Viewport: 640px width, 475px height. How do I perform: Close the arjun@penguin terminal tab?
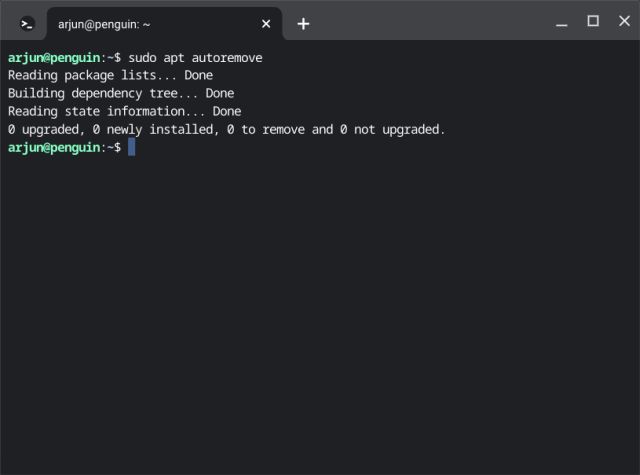pyautogui.click(x=266, y=23)
